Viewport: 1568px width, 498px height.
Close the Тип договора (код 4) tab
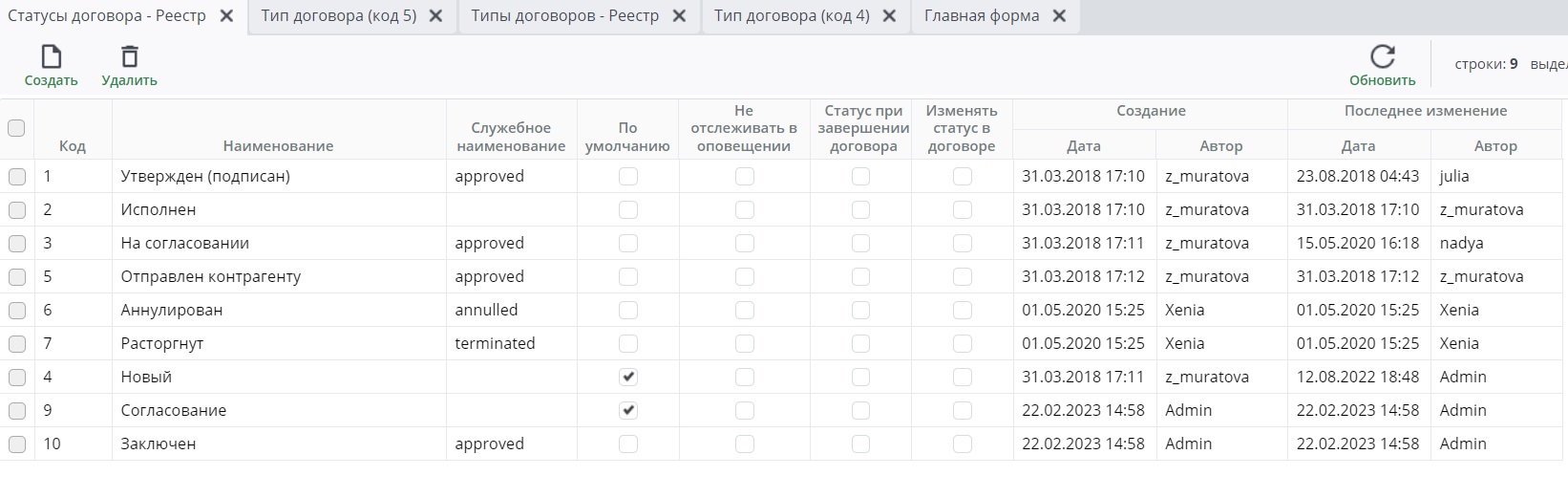[x=889, y=16]
